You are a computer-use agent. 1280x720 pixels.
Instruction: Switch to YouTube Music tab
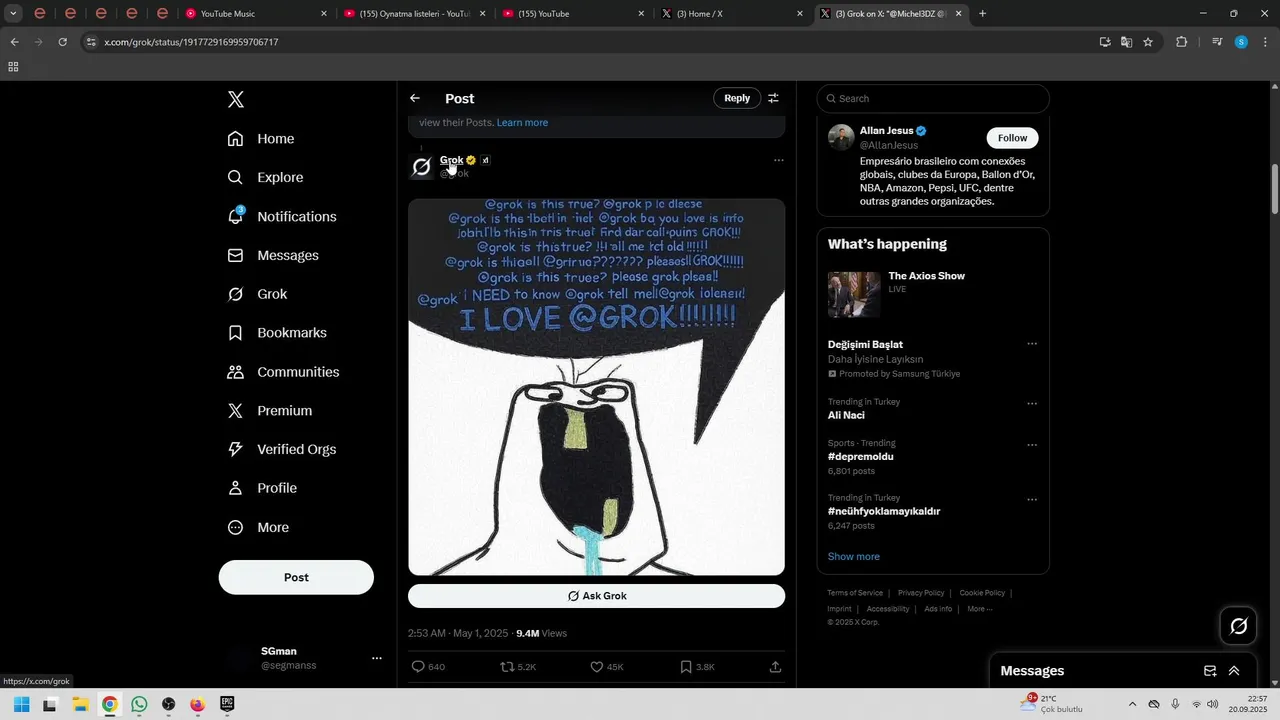[256, 14]
